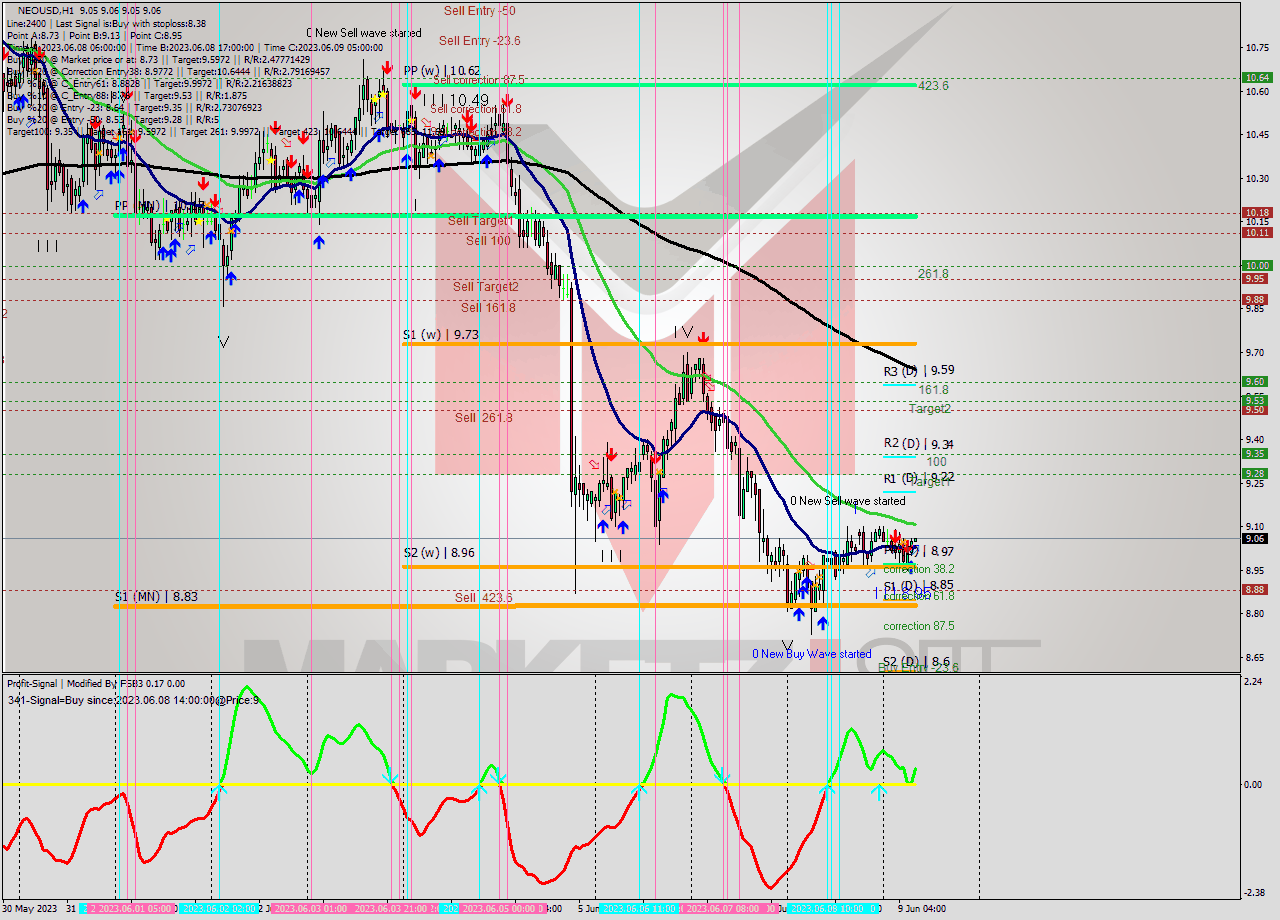Click the 'R1 (D) | 9.22' resistance label
The width and height of the screenshot is (1280, 920).
click(x=919, y=477)
